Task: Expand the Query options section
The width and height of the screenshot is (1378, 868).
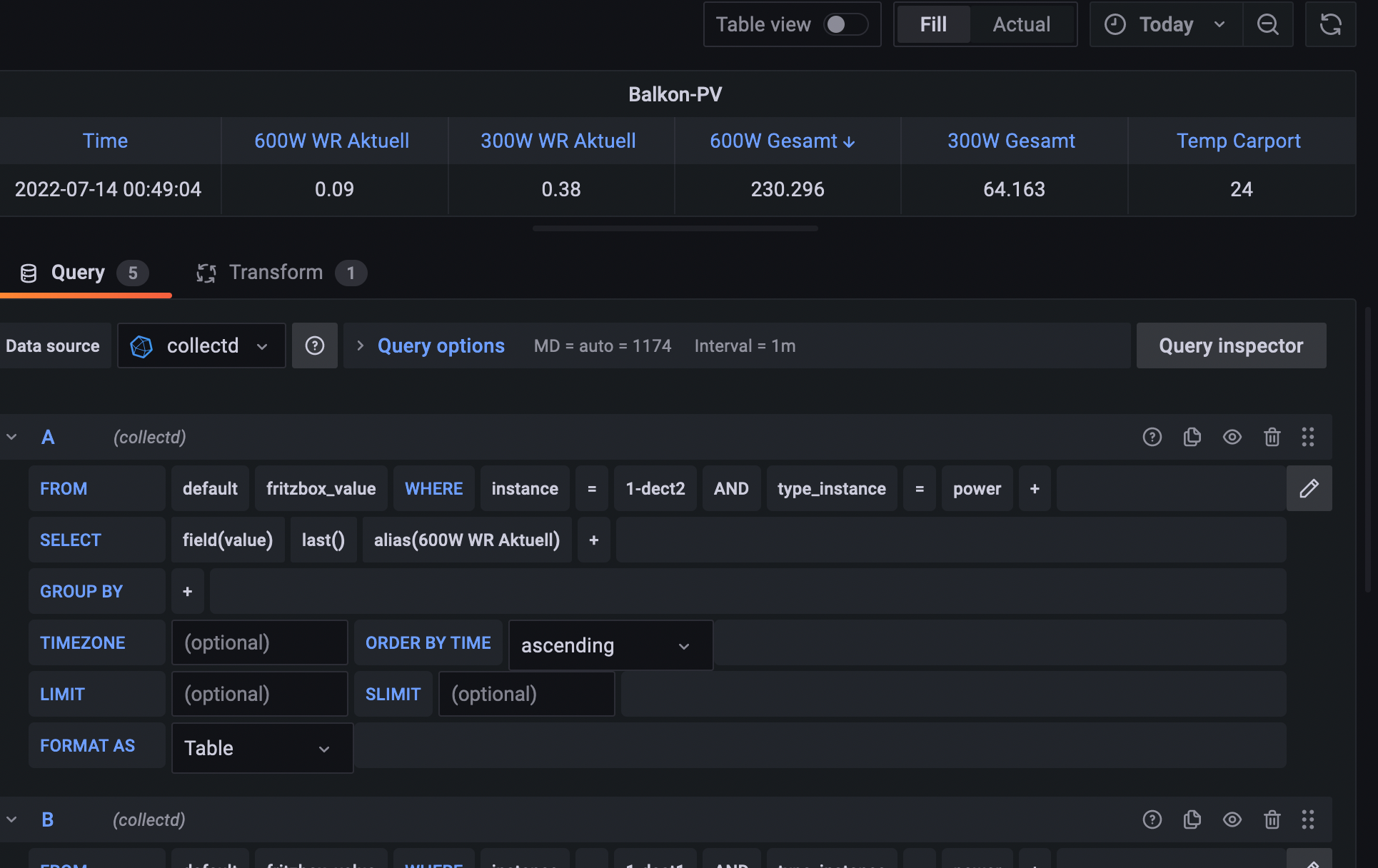Action: tap(440, 345)
